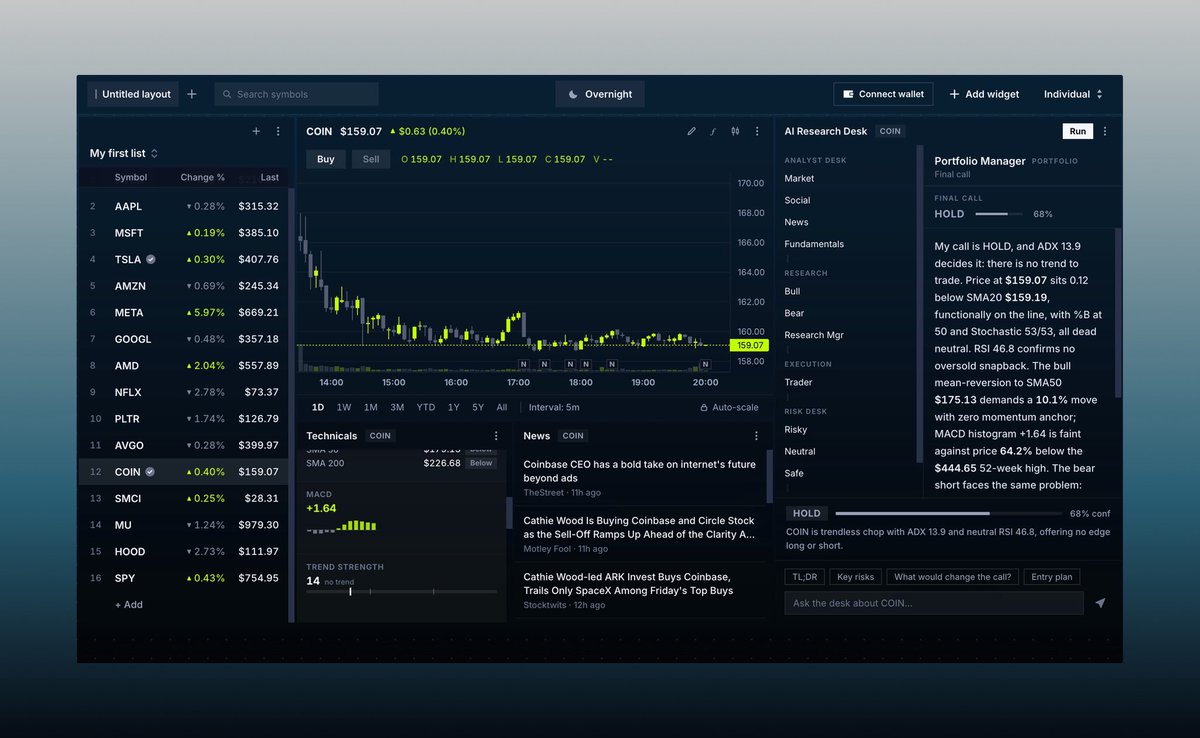Sort the watchlist by Change % column
Image resolution: width=1200 pixels, height=738 pixels.
[x=202, y=177]
